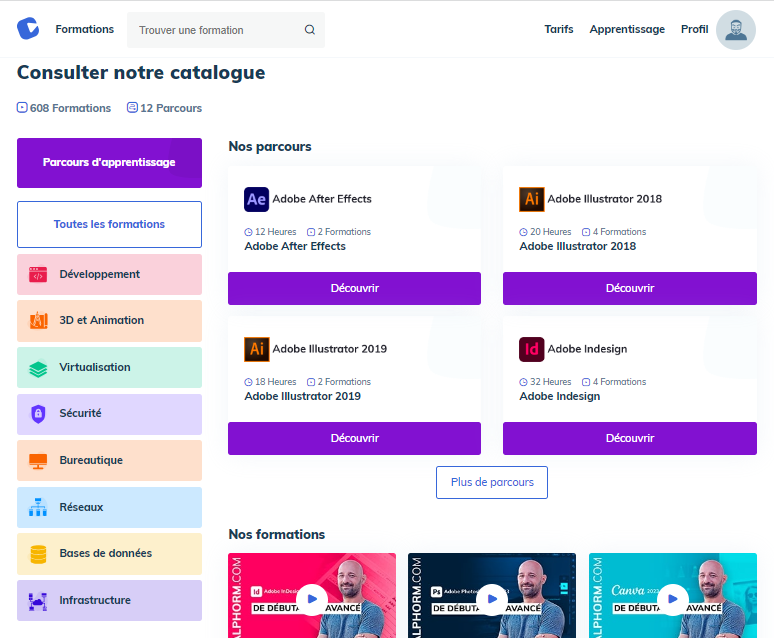
Task: Click the Plus de parcours button
Action: click(492, 482)
